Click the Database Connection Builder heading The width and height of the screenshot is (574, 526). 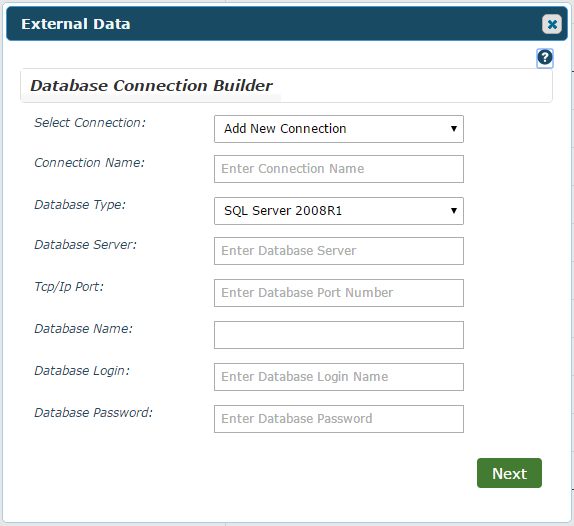151,86
